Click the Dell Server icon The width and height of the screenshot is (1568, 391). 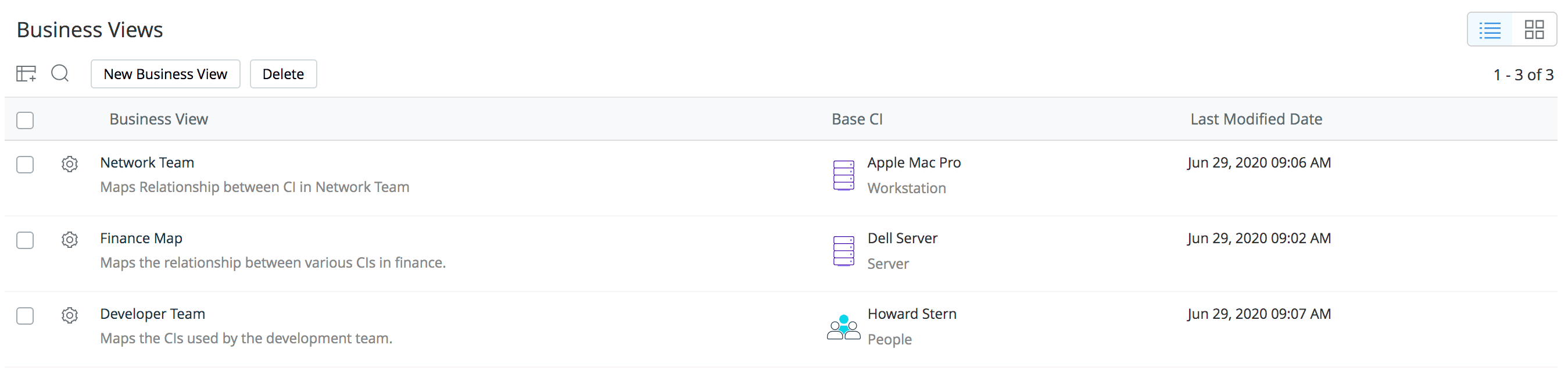pyautogui.click(x=843, y=251)
